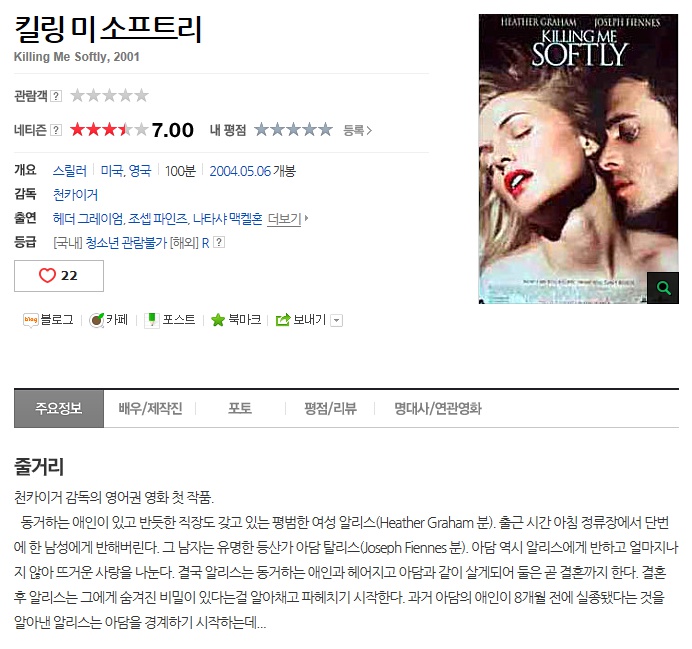Set my rating on 내 평점 stars
The height and width of the screenshot is (649, 692).
[293, 130]
